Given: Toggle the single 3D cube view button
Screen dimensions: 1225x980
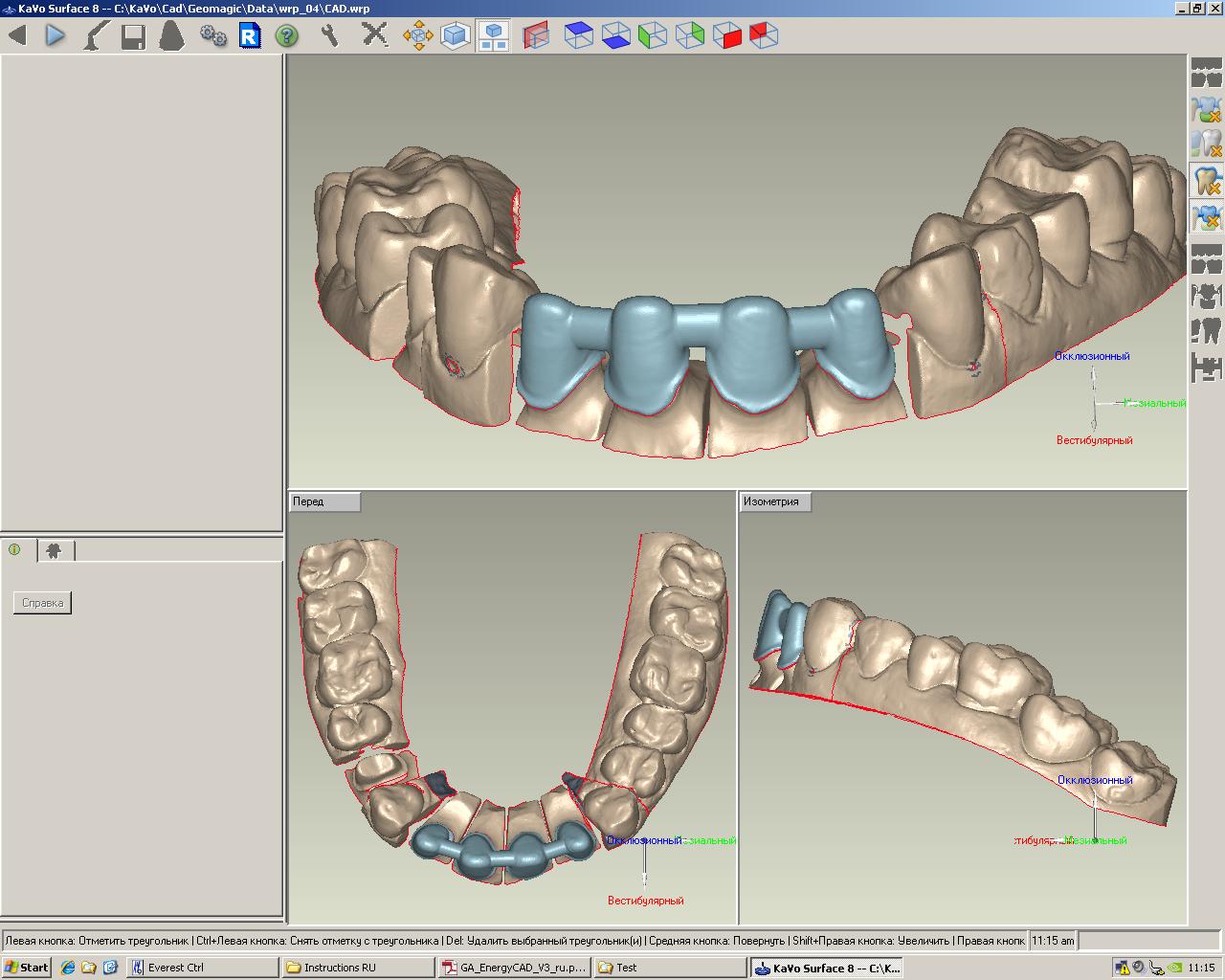Looking at the screenshot, I should 456,36.
